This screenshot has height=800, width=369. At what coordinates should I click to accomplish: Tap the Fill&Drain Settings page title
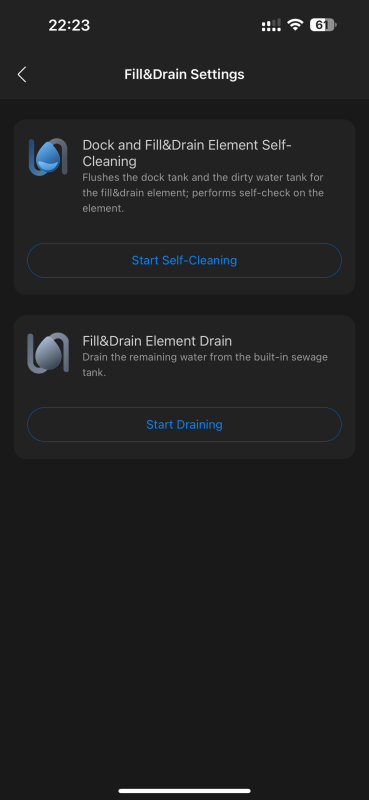coord(184,74)
